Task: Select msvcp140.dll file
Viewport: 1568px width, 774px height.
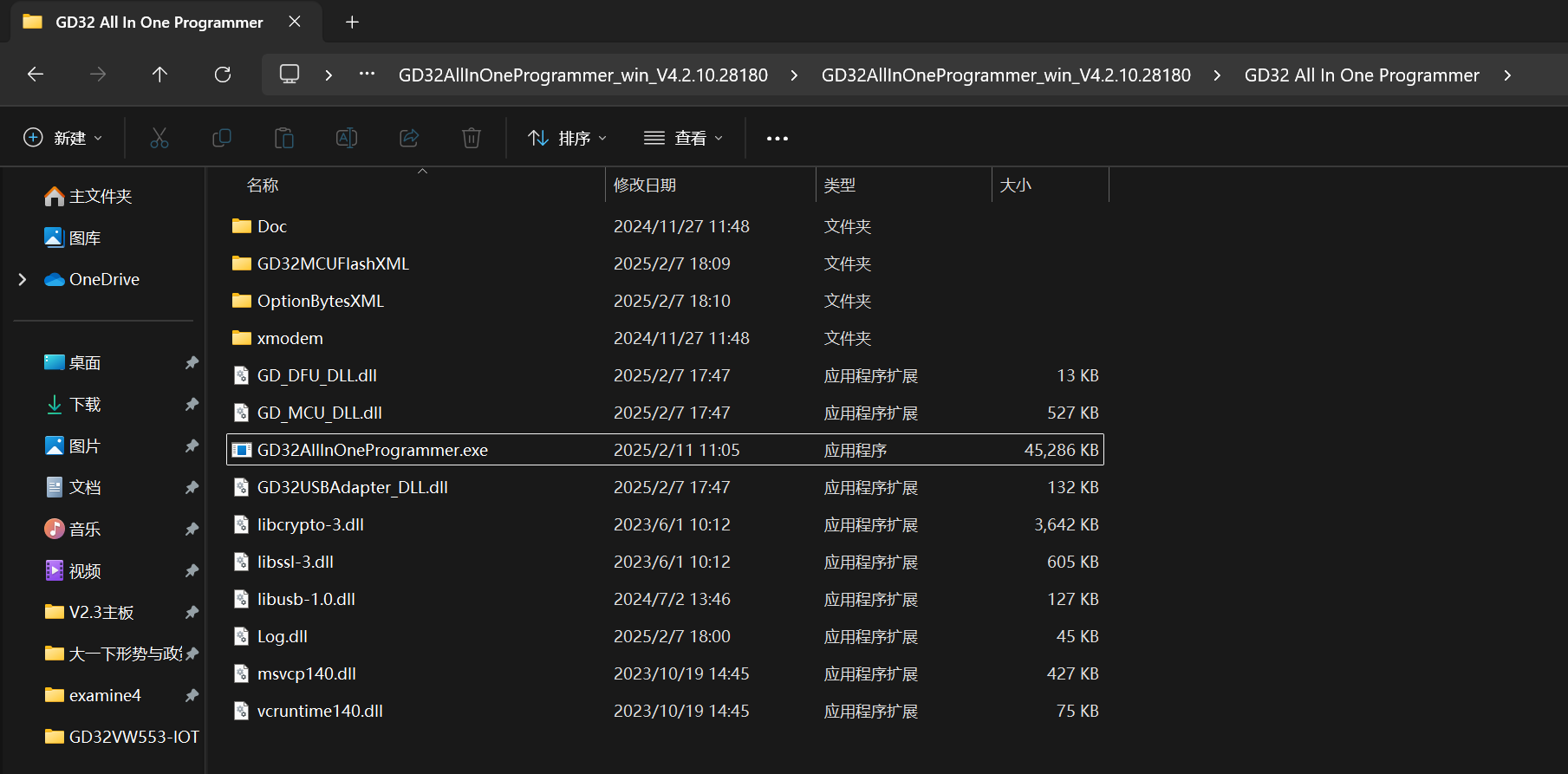Action: click(665, 673)
